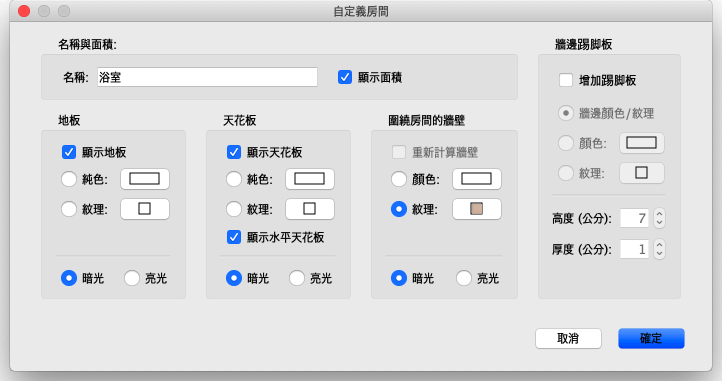Click the disabled 重新計算牆壁 checkbox
Screen dimensions: 722x381
[x=399, y=152]
